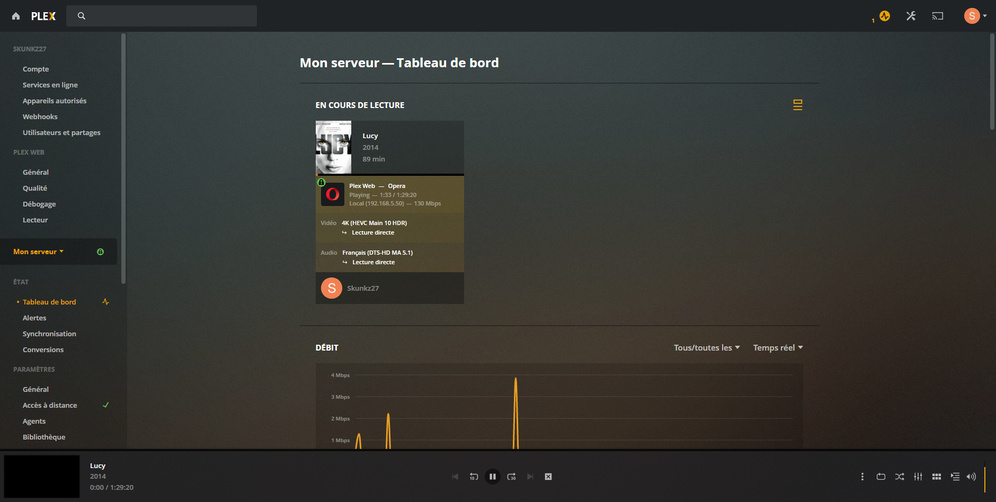Click '4K (HEVC Main 10 HDR)' text
Image resolution: width=996 pixels, height=502 pixels.
pos(374,223)
